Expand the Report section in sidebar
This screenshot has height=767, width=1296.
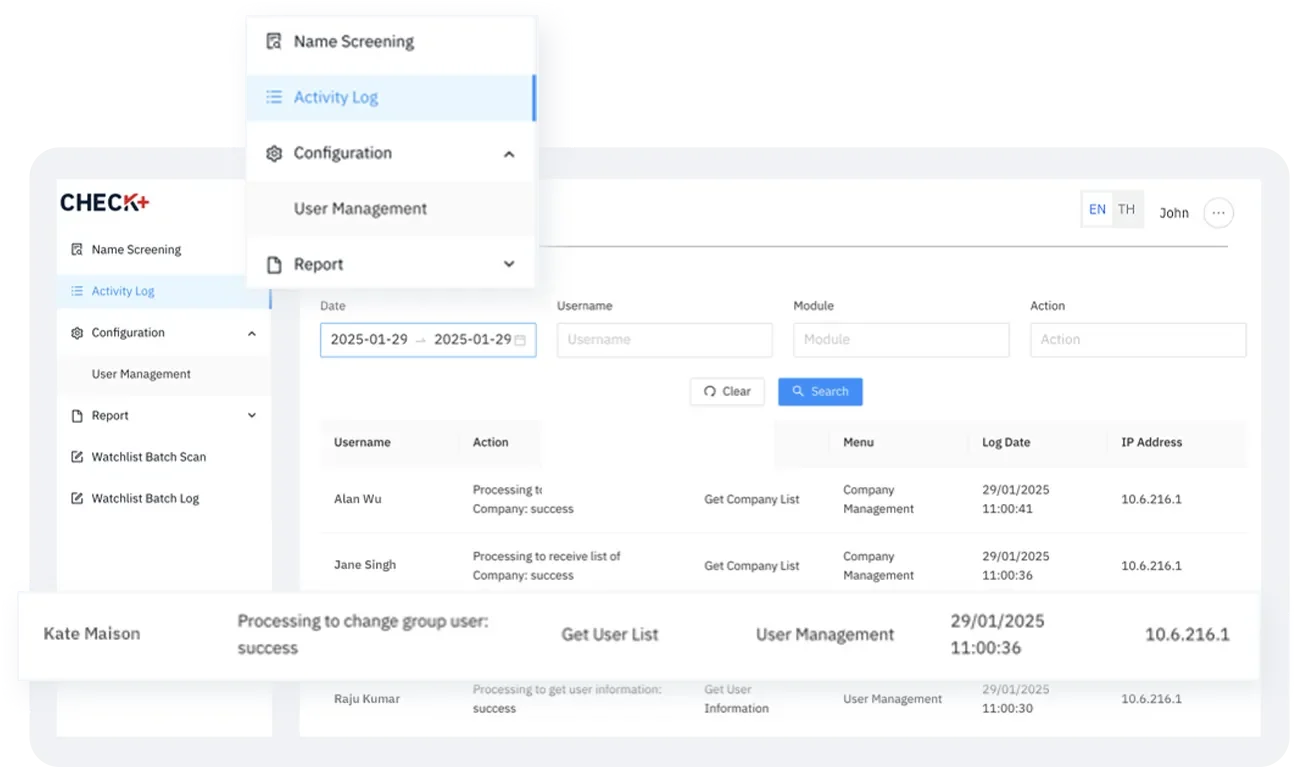pos(252,416)
